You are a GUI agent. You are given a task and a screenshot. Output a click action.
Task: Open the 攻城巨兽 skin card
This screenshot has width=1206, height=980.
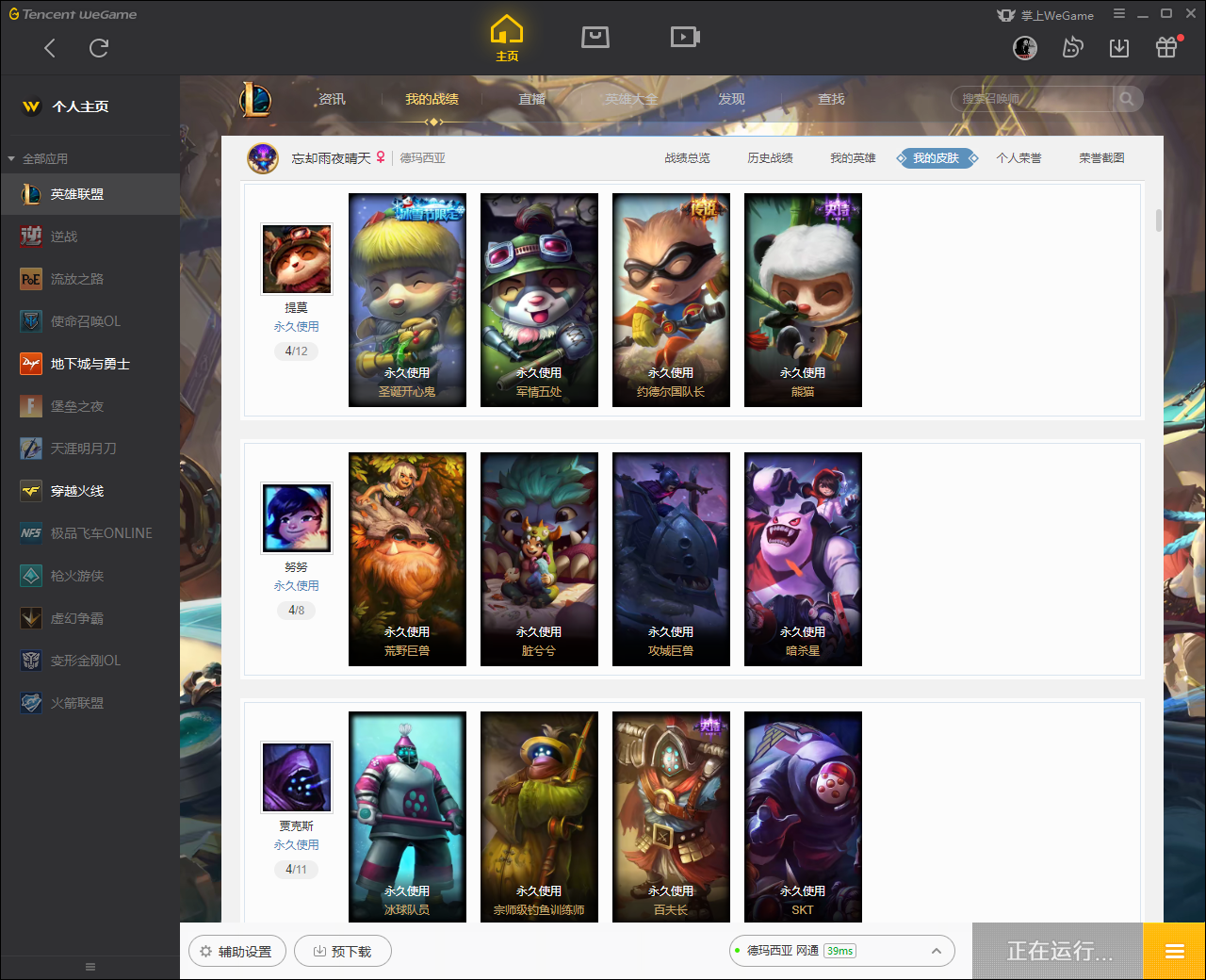[x=671, y=559]
